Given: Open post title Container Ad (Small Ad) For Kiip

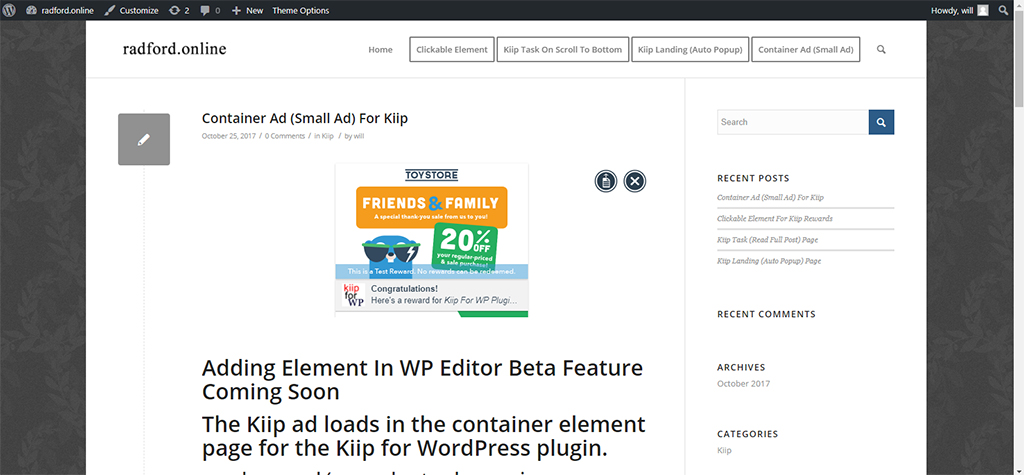Looking at the screenshot, I should click(x=305, y=118).
